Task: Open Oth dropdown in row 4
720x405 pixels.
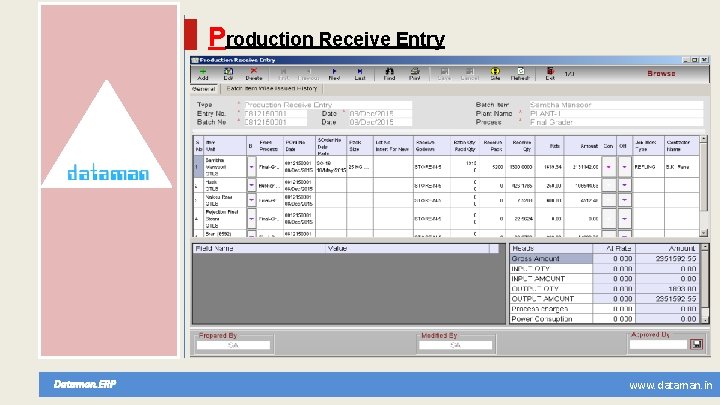Action: pyautogui.click(x=624, y=219)
